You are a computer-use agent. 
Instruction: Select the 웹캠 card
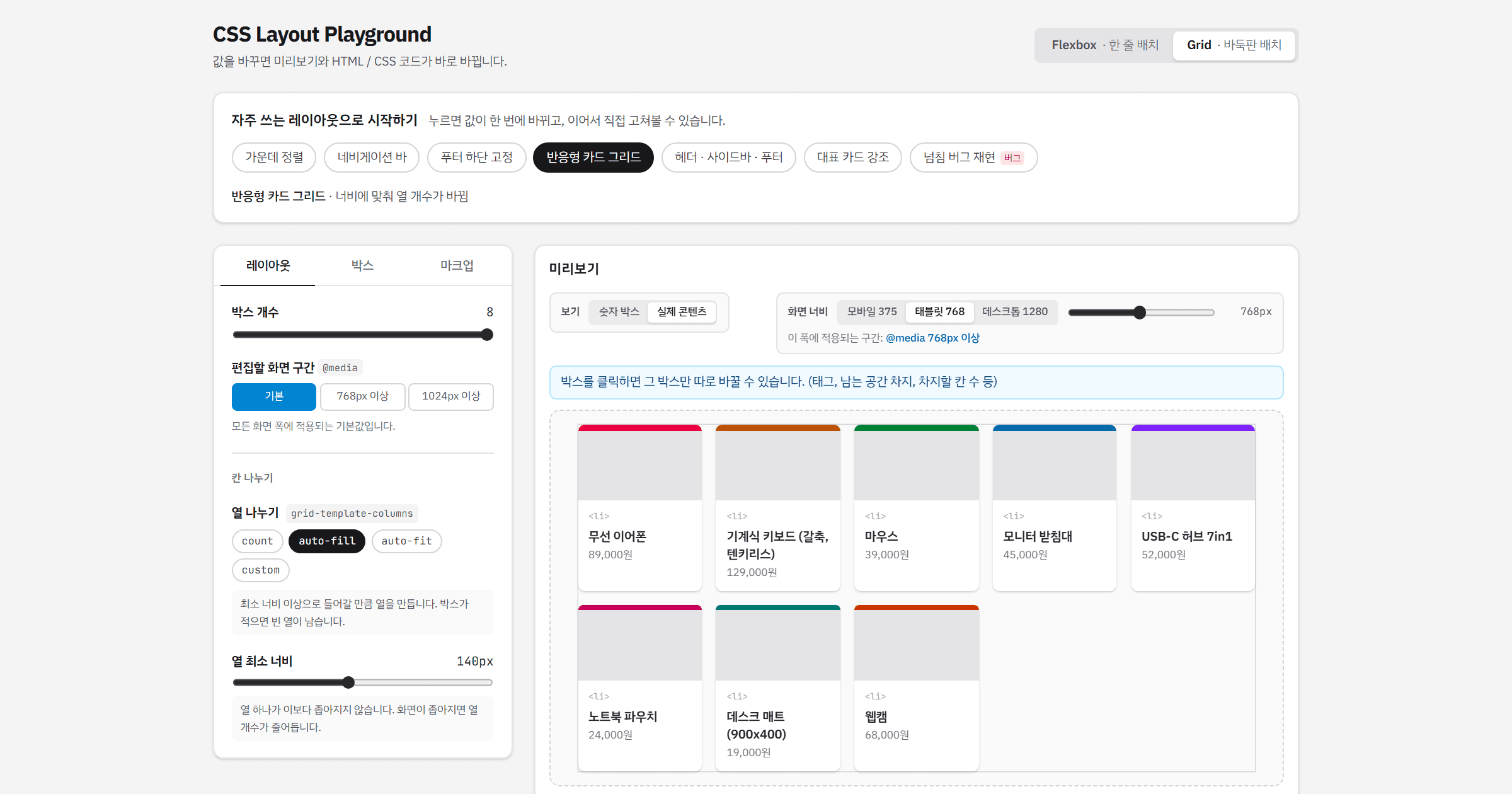point(916,688)
